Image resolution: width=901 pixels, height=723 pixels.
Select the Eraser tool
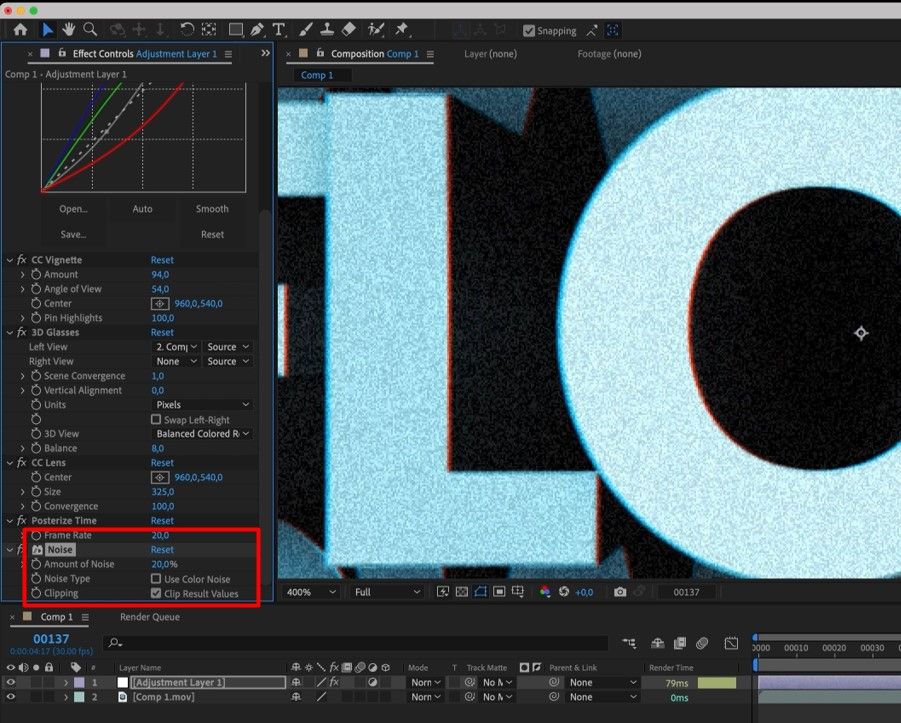[348, 30]
